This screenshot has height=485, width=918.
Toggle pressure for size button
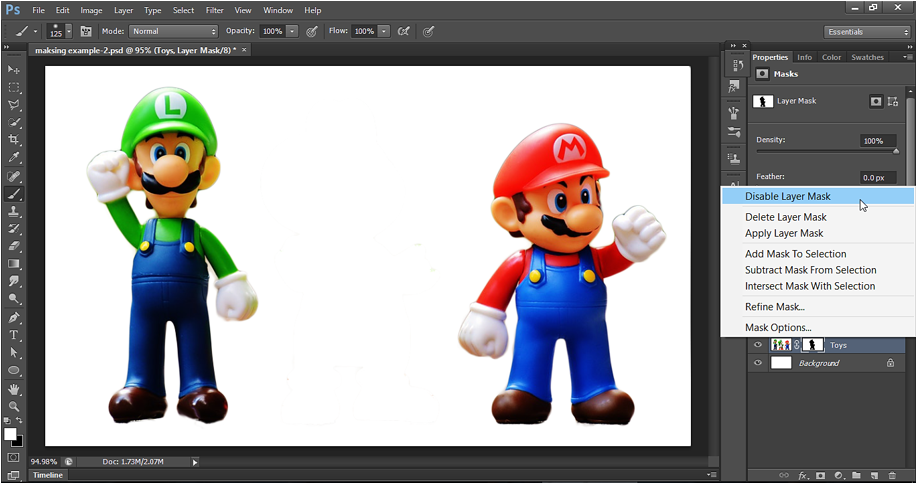(x=429, y=32)
